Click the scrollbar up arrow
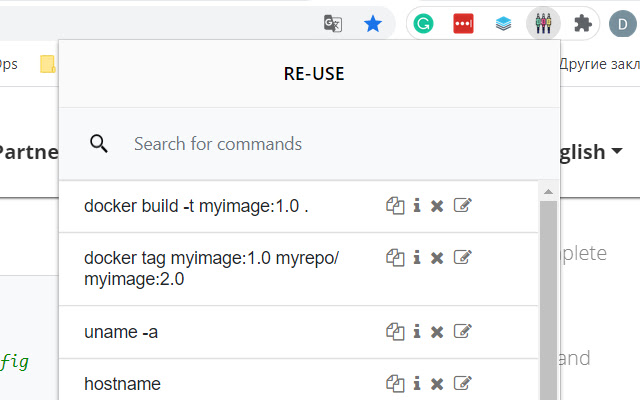Image resolution: width=640 pixels, height=400 pixels. click(549, 191)
